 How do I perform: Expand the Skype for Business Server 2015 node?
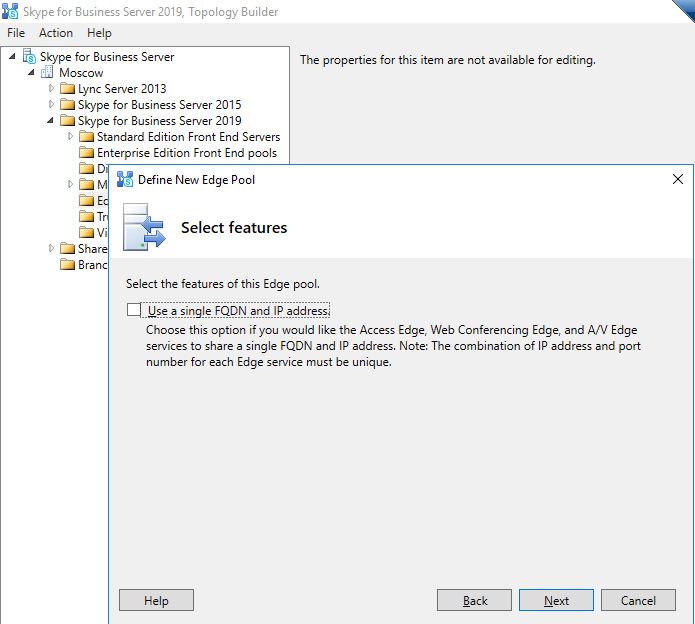click(x=51, y=104)
